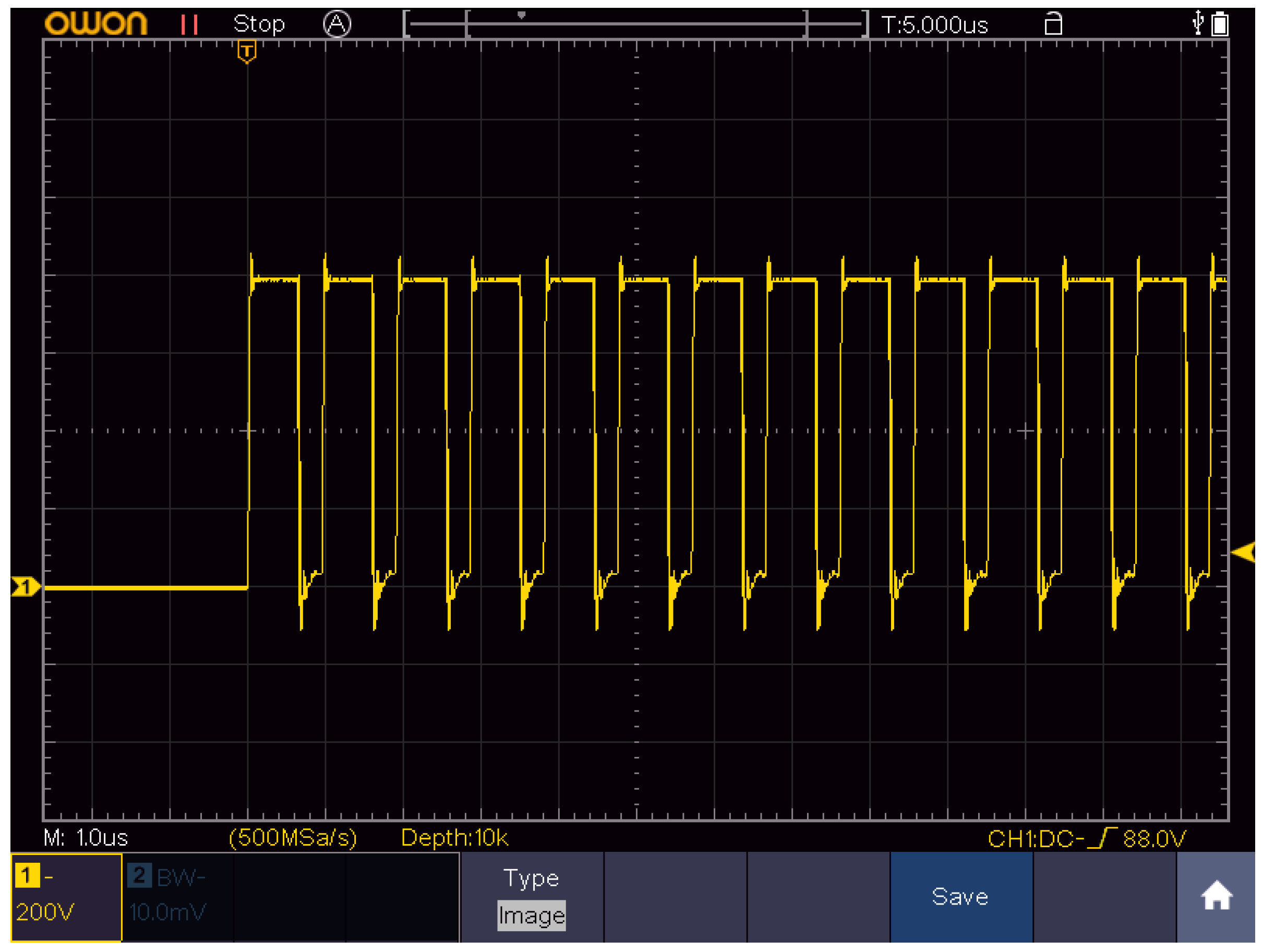Click the padlock icon in the top bar

pyautogui.click(x=1053, y=24)
